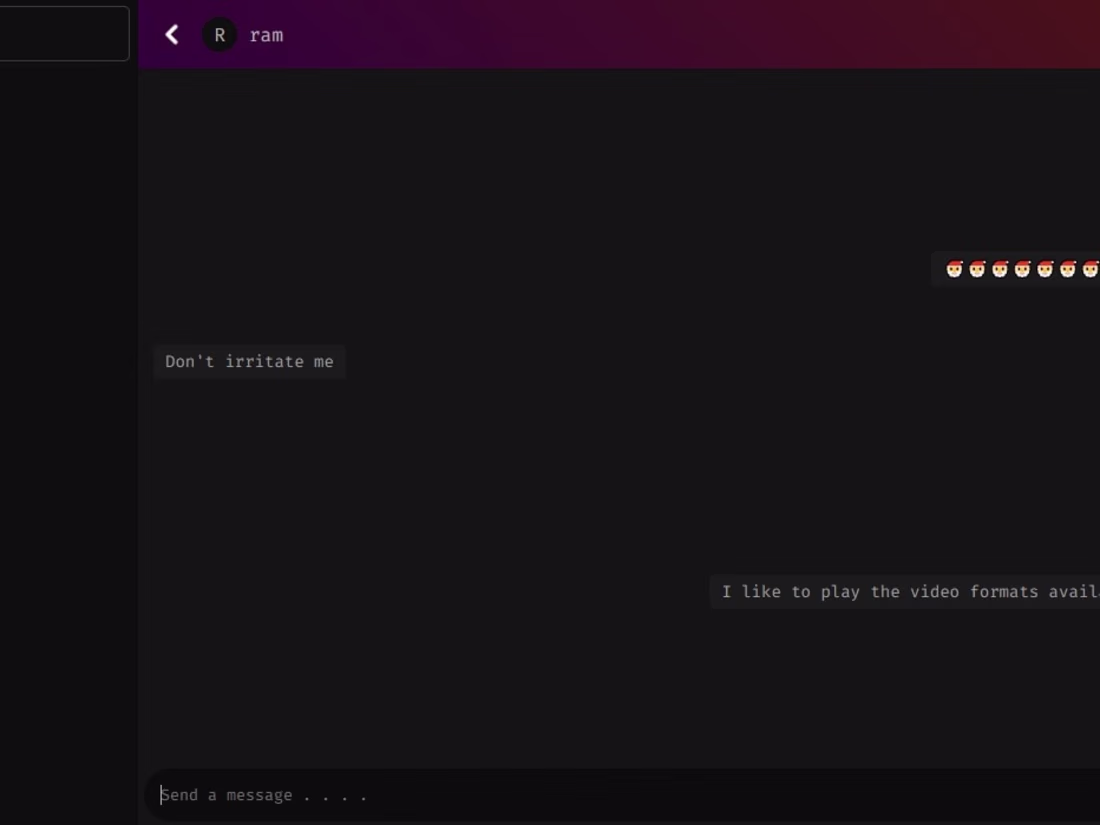Image resolution: width=1100 pixels, height=825 pixels.
Task: Pick the fifth Santa emoji
Action: tap(1045, 269)
